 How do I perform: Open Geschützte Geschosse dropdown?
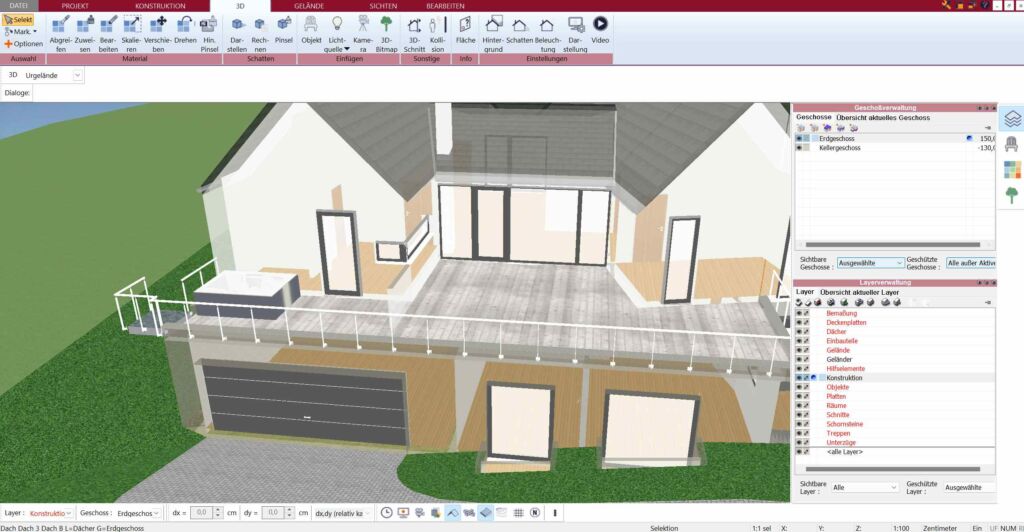(970, 263)
